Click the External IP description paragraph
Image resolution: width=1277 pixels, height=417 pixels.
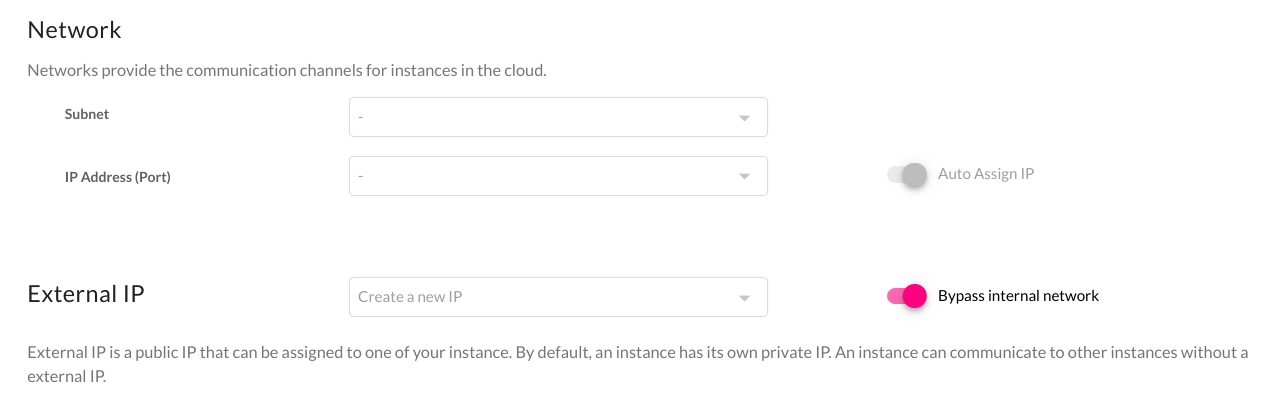638,365
